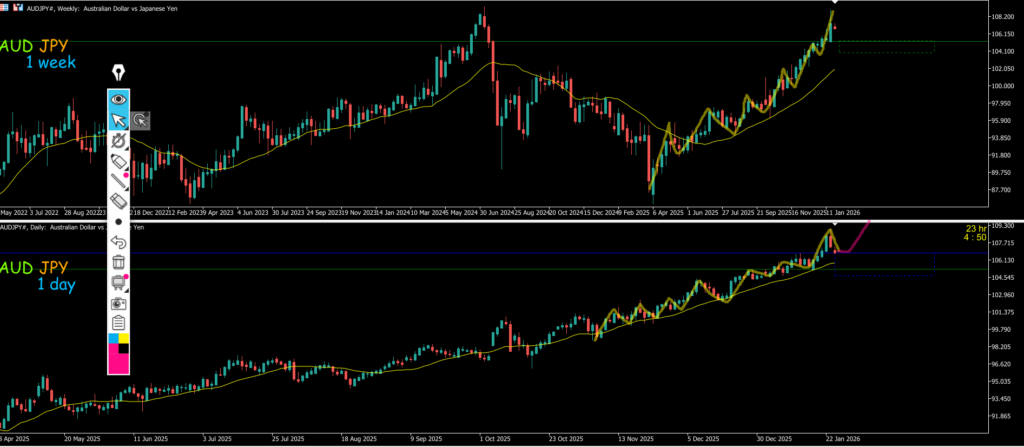Select the arrow cursor tool
Screen dimensions: 1024x447
coord(118,120)
